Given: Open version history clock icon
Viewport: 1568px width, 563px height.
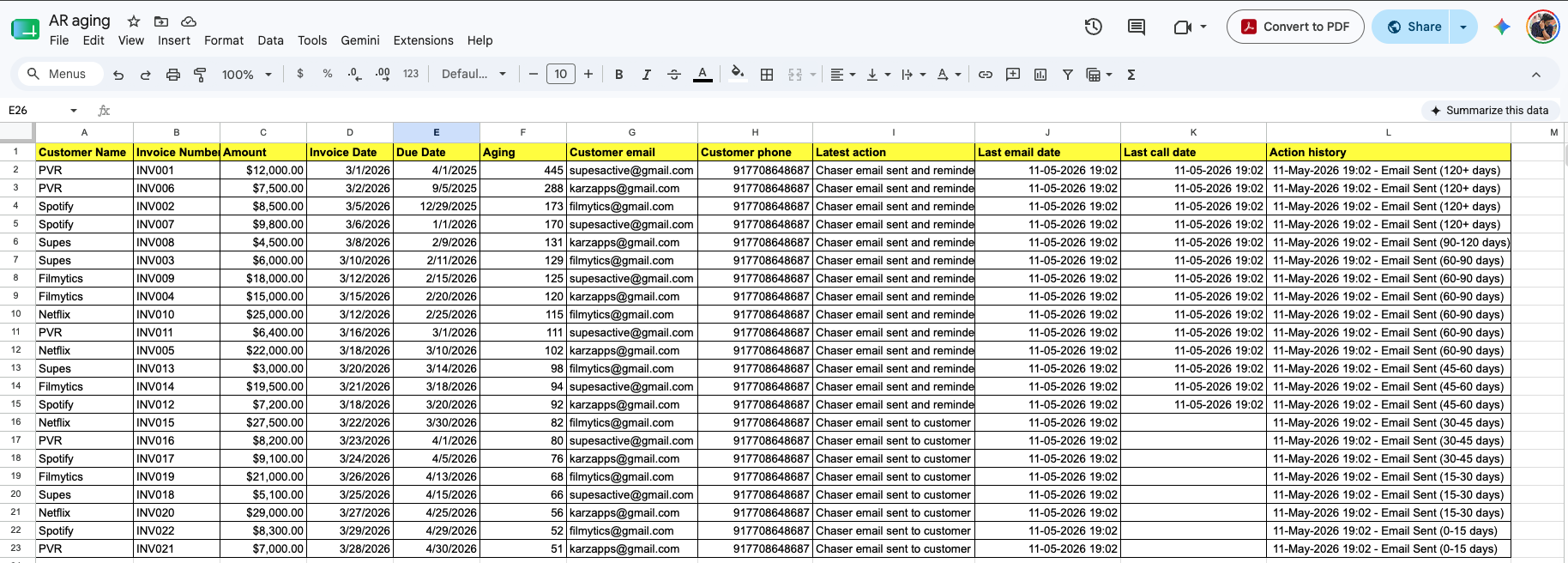Looking at the screenshot, I should (x=1093, y=27).
